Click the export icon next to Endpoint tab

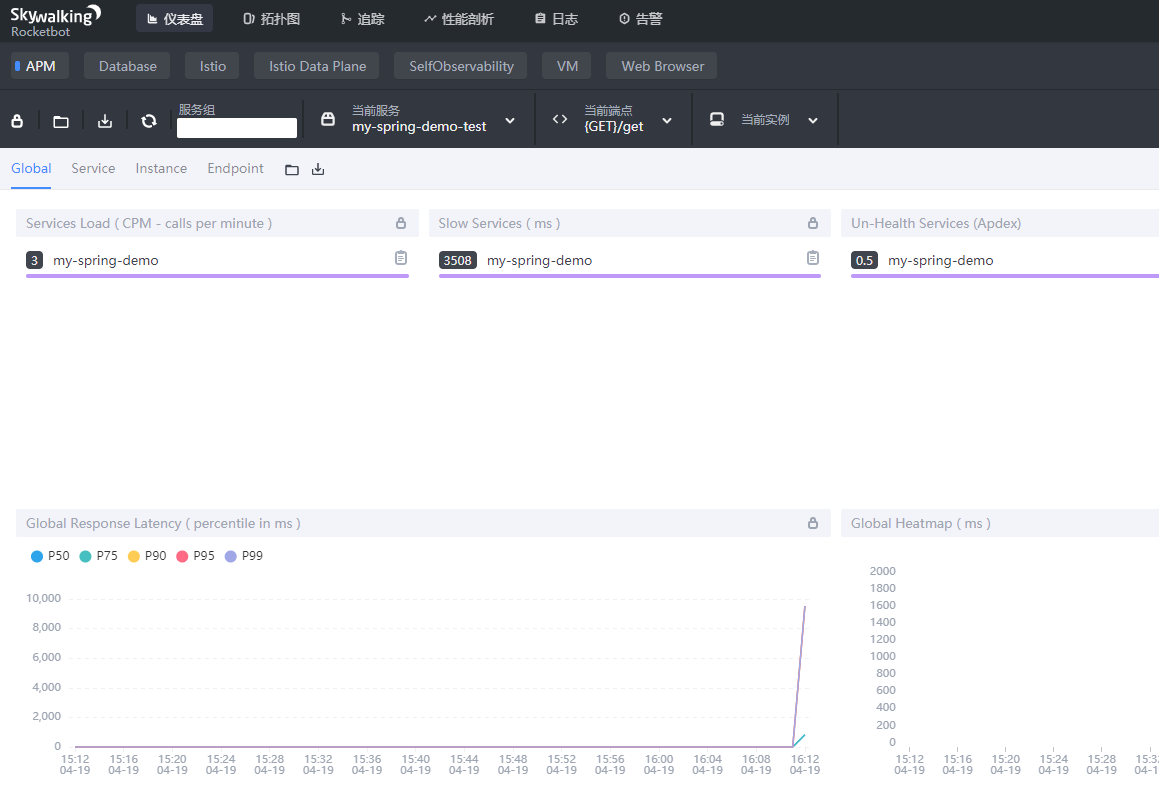click(318, 170)
